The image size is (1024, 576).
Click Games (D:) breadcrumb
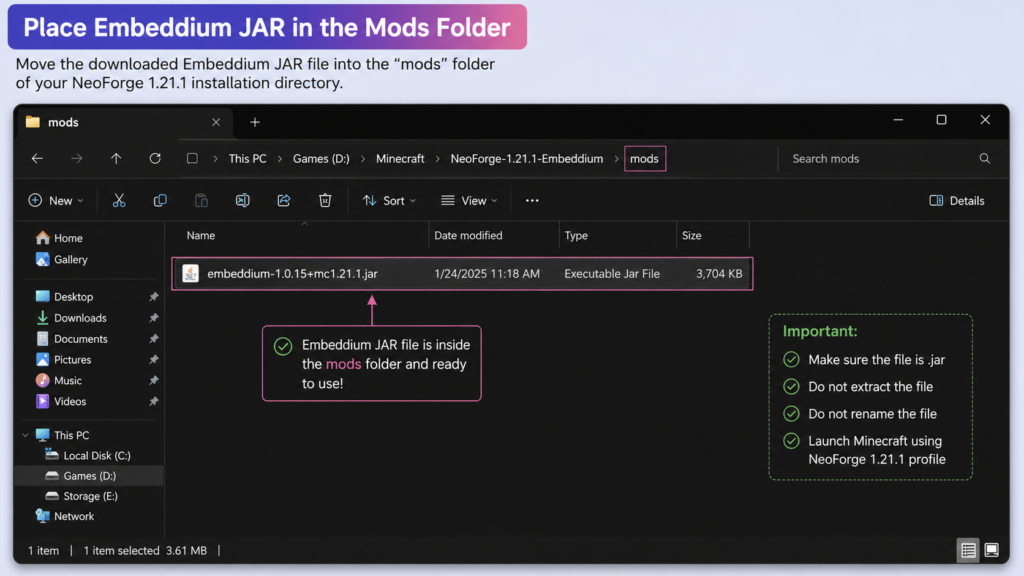[321, 159]
